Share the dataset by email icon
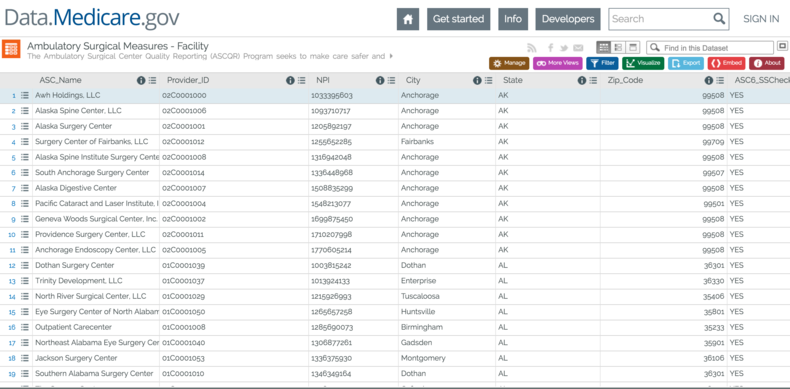 tap(578, 48)
